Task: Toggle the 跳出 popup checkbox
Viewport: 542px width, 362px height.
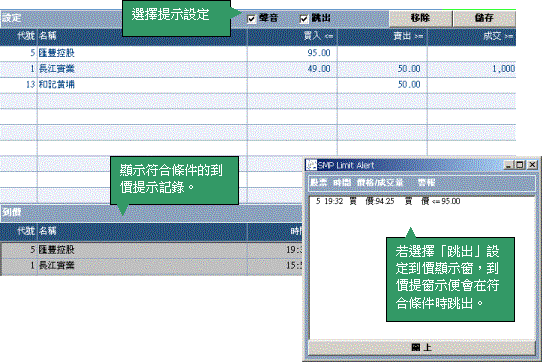Action: (304, 19)
